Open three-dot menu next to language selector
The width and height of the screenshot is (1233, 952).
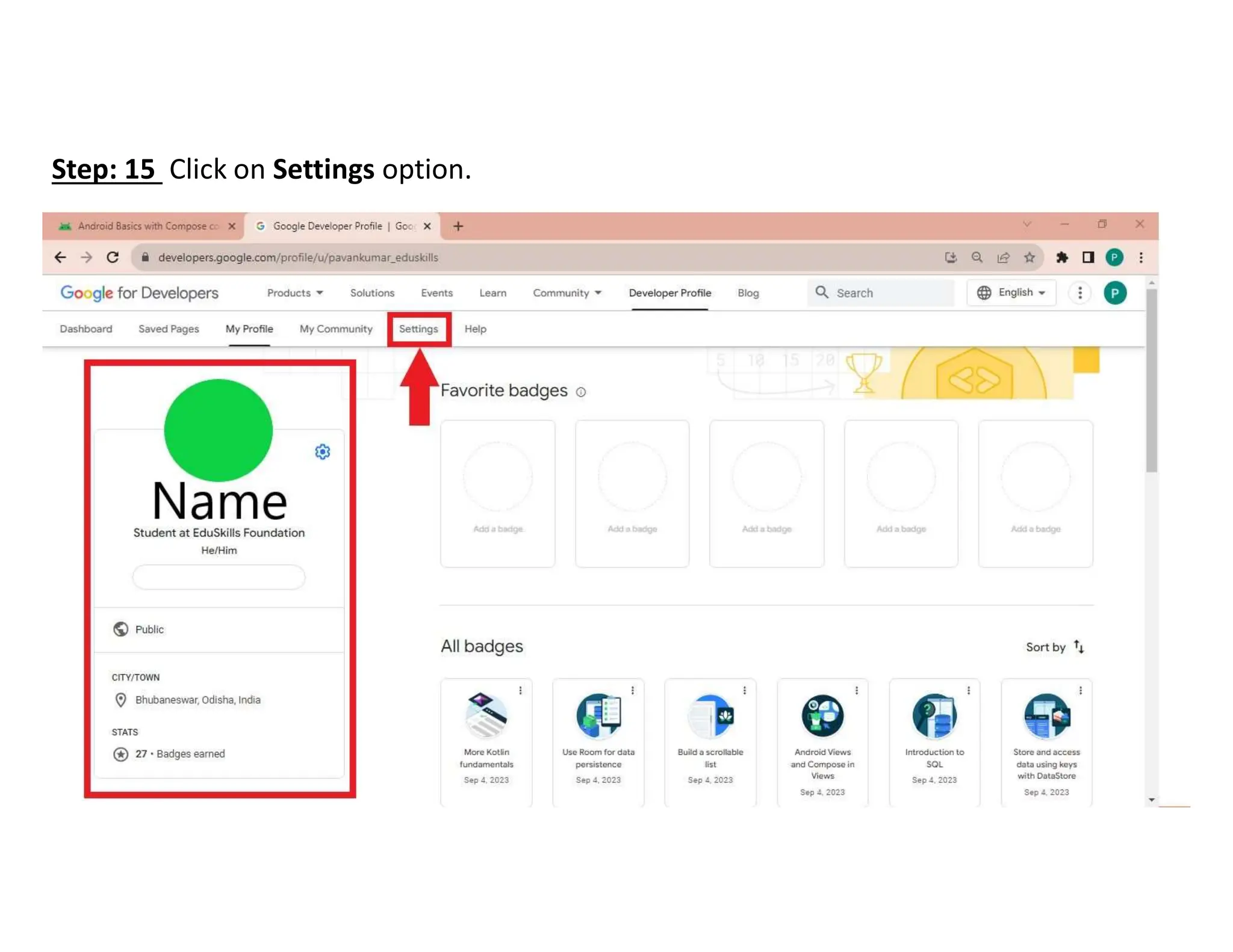point(1079,293)
